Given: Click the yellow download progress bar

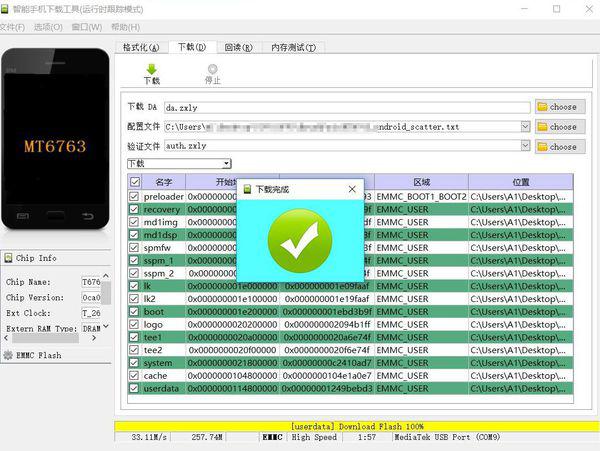Looking at the screenshot, I should point(357,427).
